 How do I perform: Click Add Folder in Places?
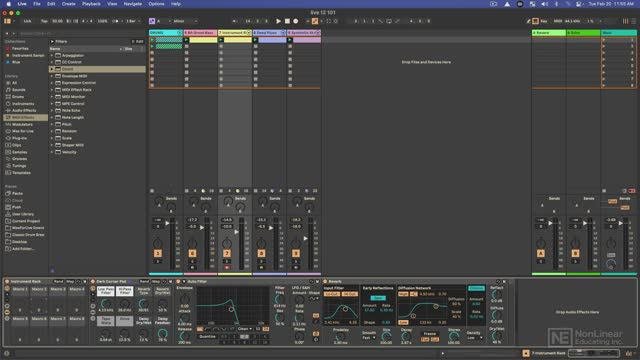tap(23, 249)
